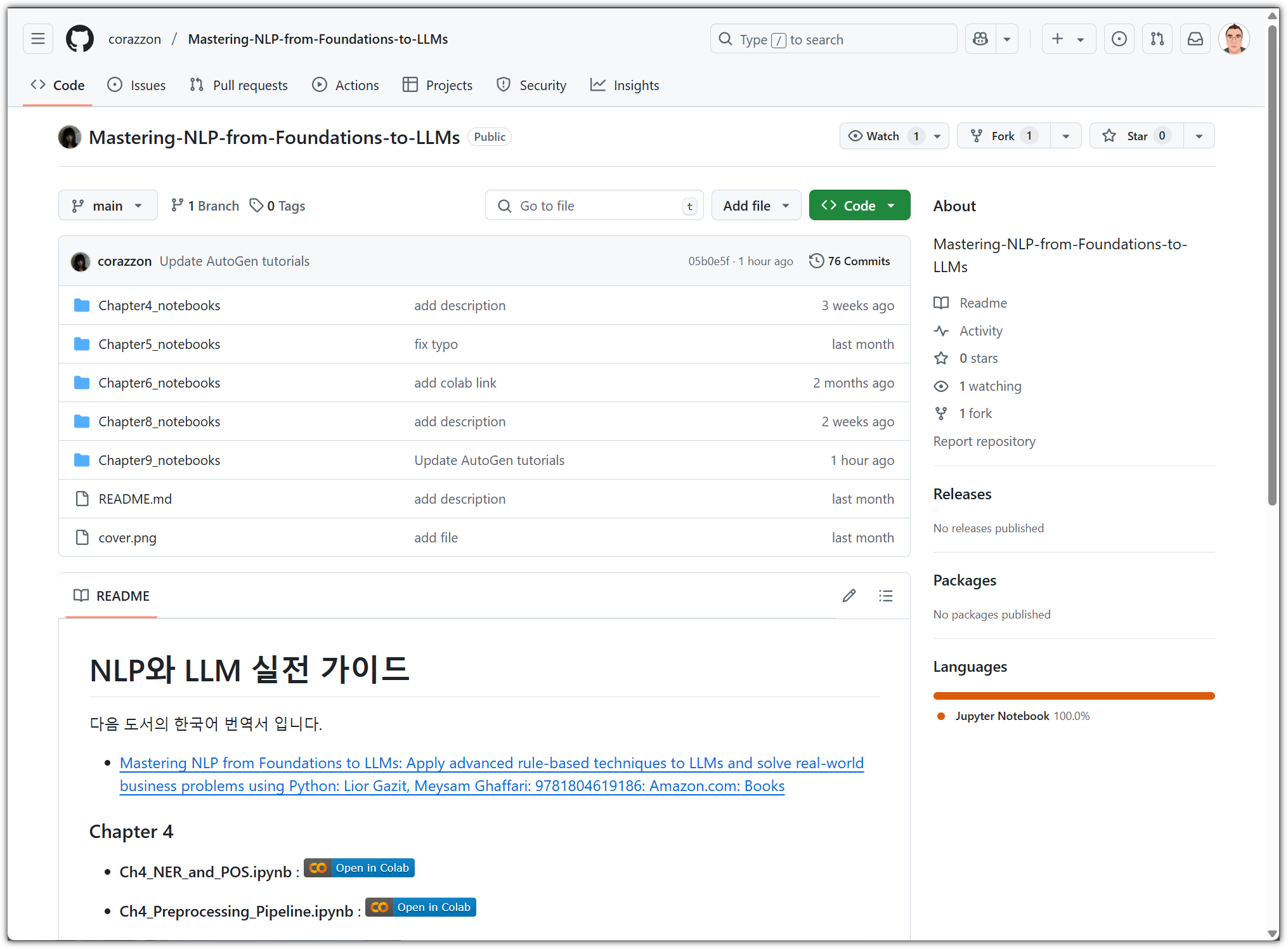Toggle Watch for this repository
Image resolution: width=1288 pixels, height=949 pixels.
[x=881, y=136]
